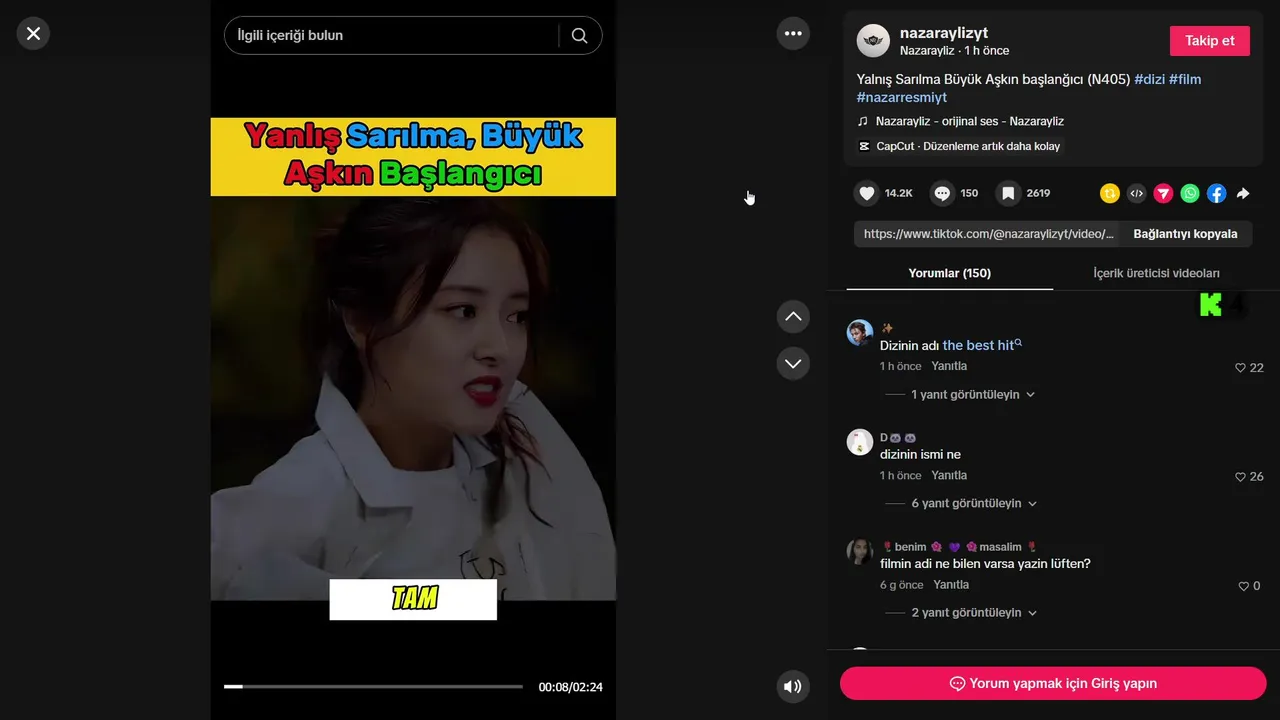Click the TikTok video URL text
Viewport: 1280px width, 720px height.
point(988,234)
